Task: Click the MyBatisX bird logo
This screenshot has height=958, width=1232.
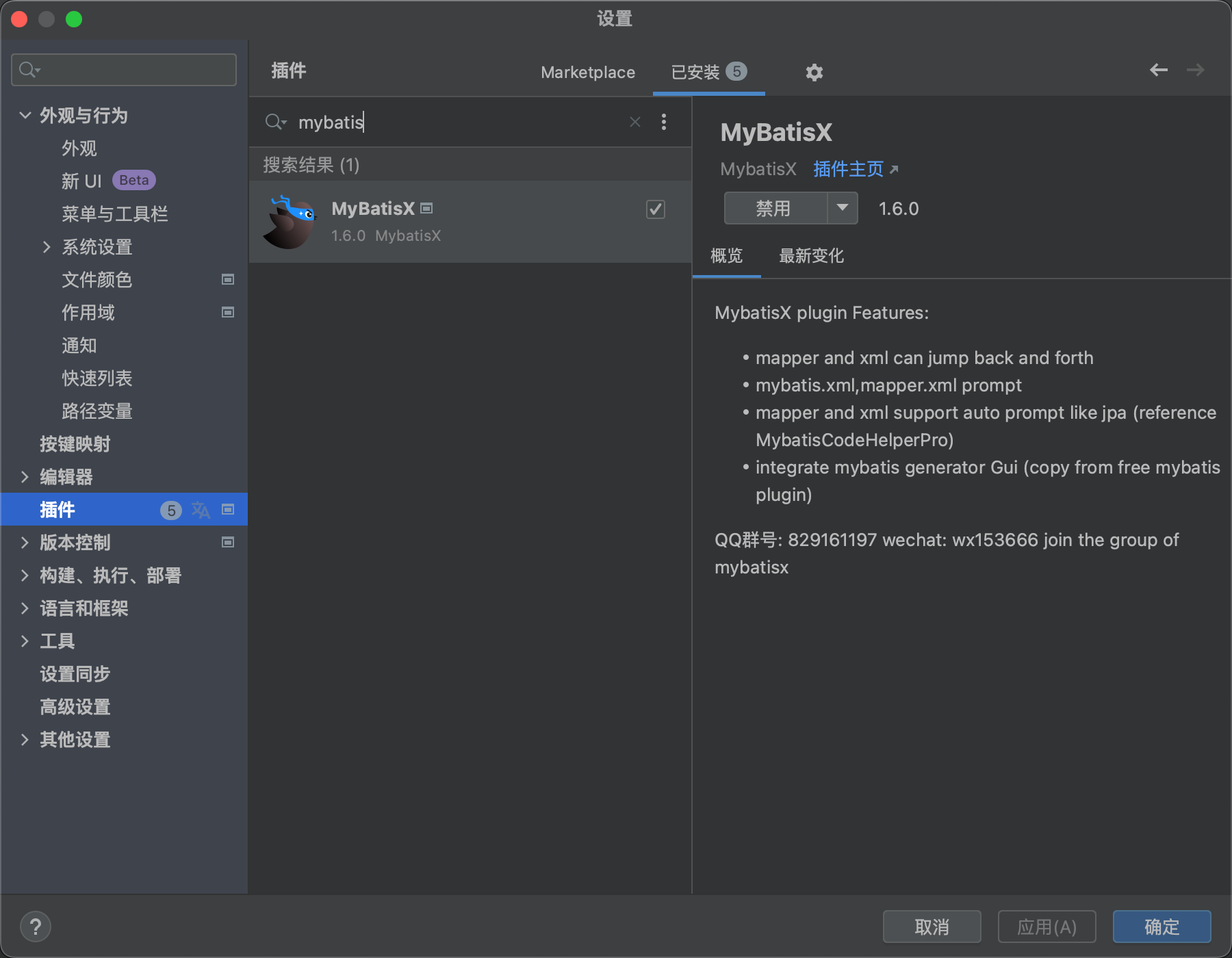Action: (290, 222)
